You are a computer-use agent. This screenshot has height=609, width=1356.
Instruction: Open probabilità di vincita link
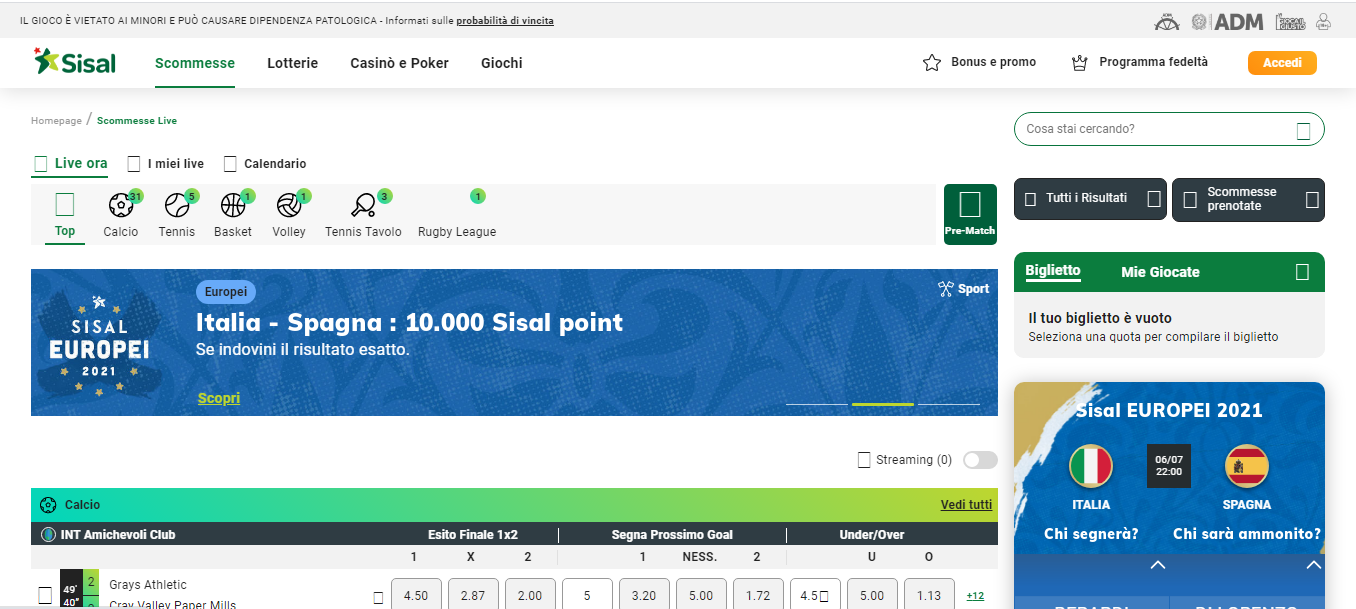click(x=505, y=21)
